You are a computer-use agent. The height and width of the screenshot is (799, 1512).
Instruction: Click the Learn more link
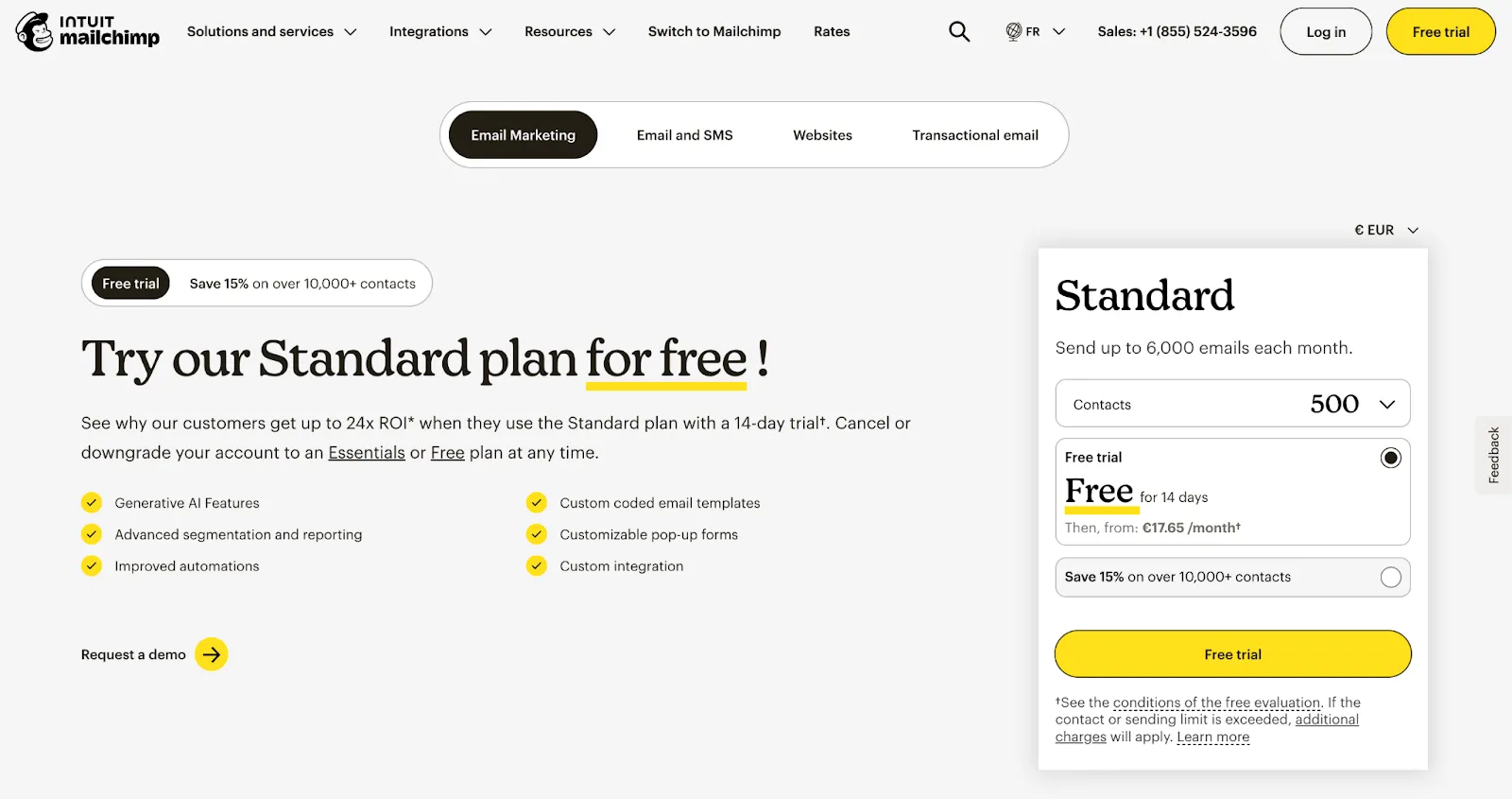pos(1212,737)
